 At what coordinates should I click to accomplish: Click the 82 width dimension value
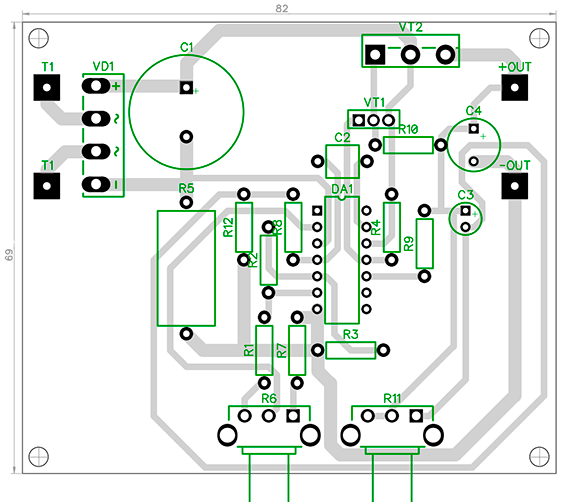pyautogui.click(x=282, y=9)
